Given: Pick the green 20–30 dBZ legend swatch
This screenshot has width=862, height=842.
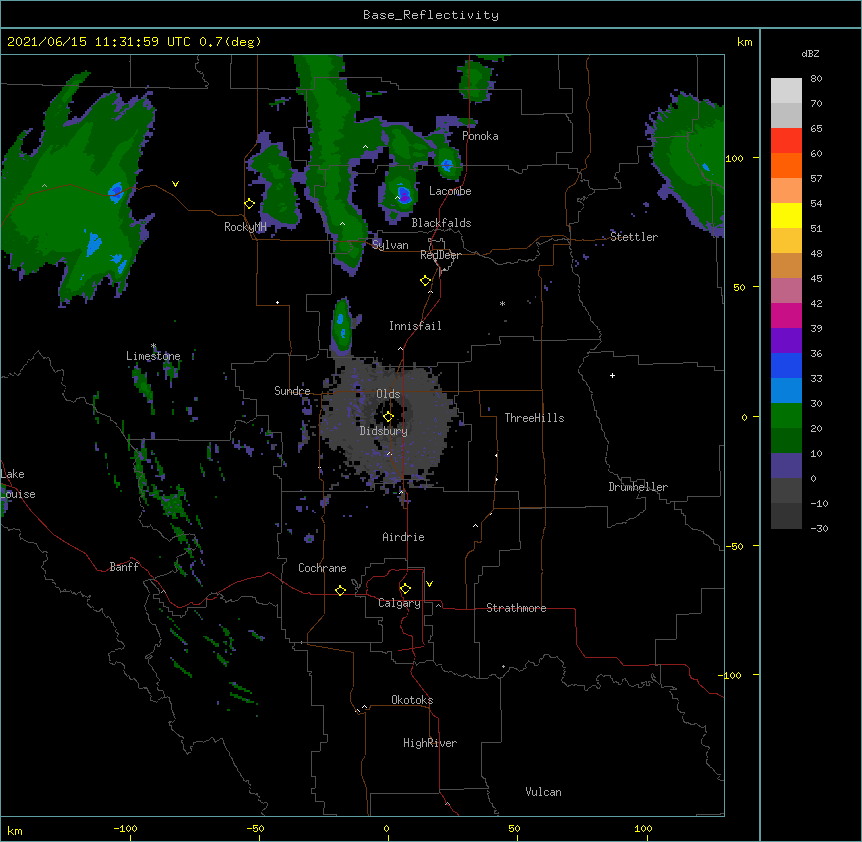Looking at the screenshot, I should [x=786, y=416].
